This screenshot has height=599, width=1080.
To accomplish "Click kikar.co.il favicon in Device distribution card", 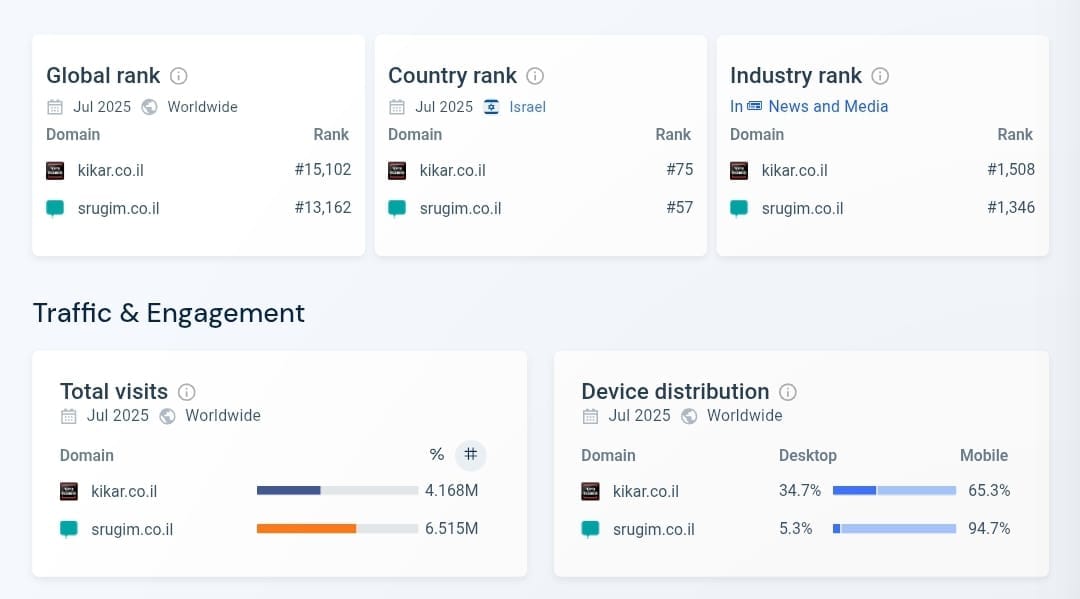I will [x=590, y=491].
